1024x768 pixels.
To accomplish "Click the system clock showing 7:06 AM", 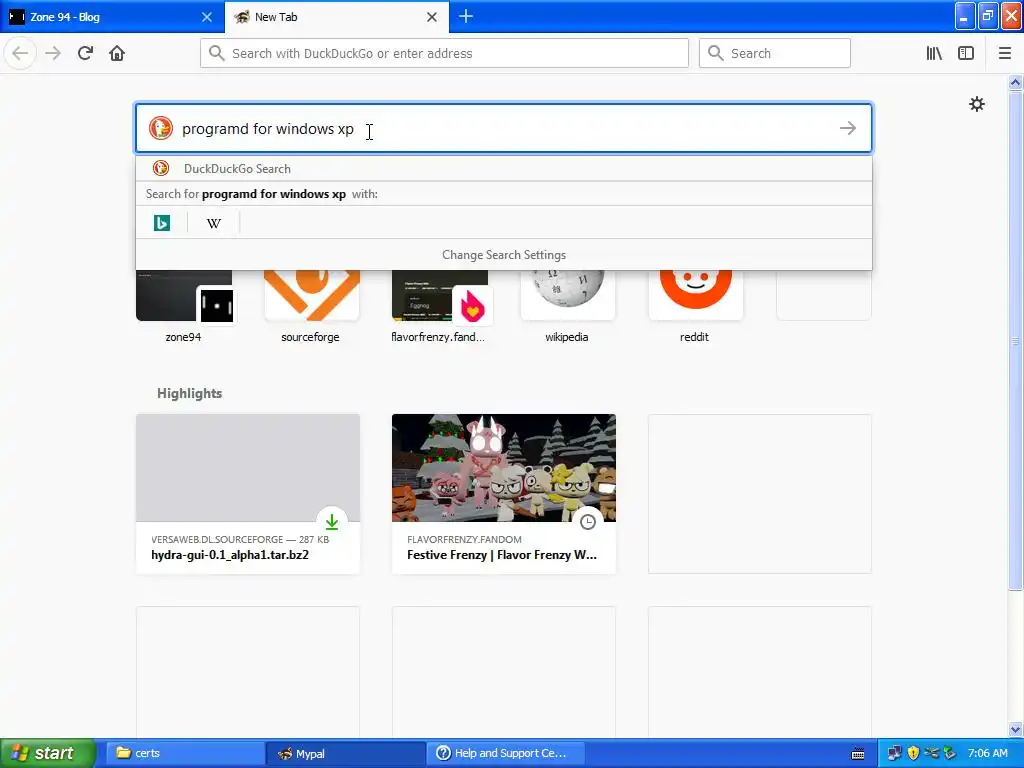I will point(987,753).
